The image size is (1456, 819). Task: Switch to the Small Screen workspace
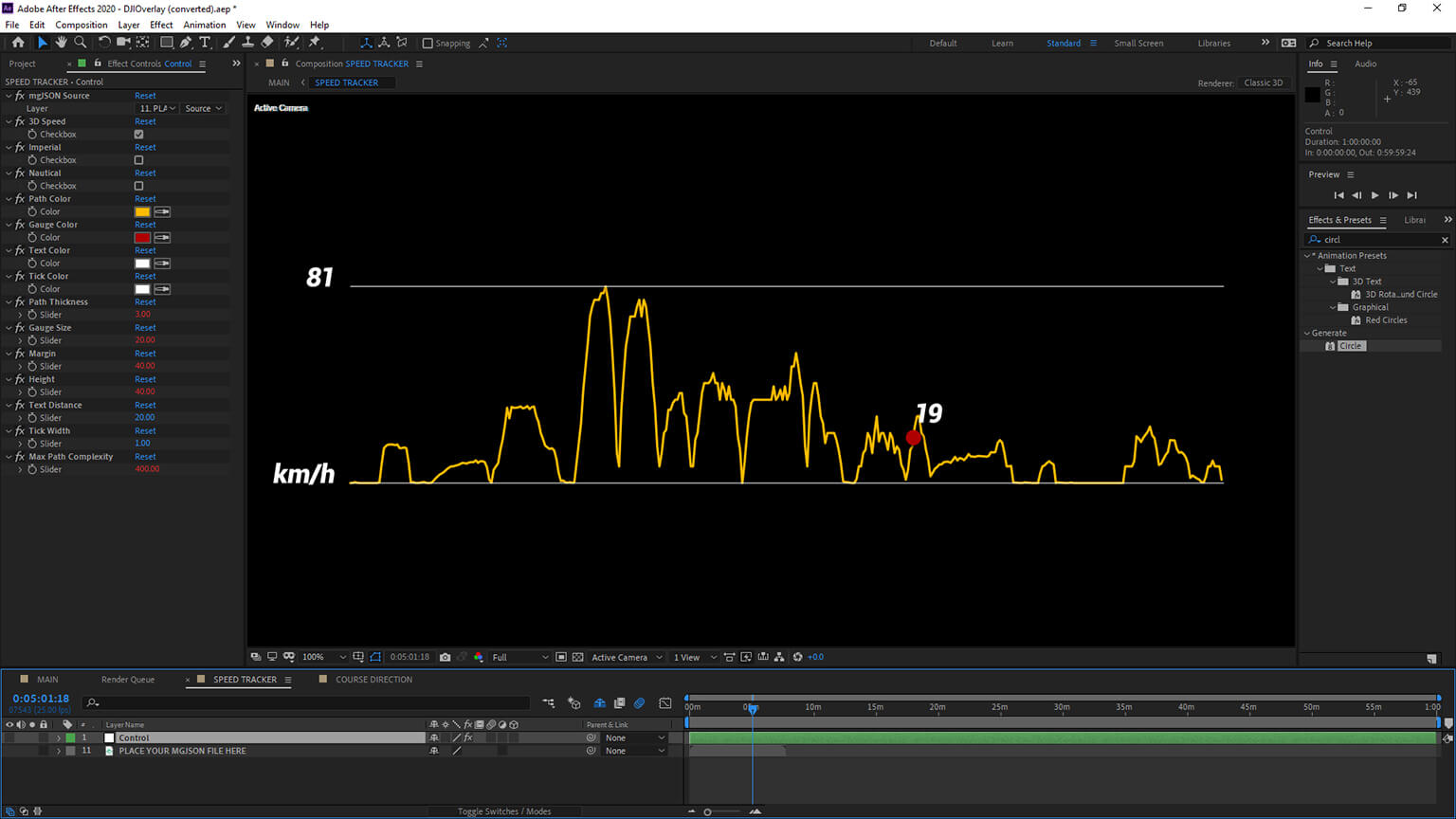pyautogui.click(x=1138, y=43)
